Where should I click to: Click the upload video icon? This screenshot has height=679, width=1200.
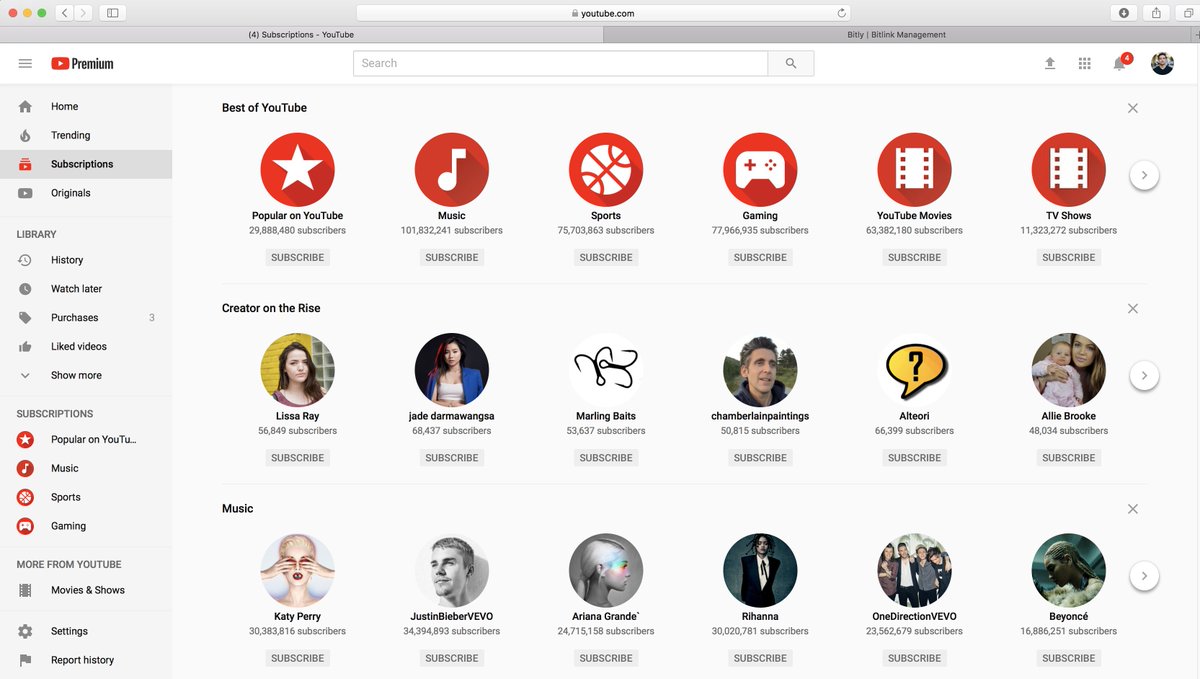click(x=1050, y=63)
